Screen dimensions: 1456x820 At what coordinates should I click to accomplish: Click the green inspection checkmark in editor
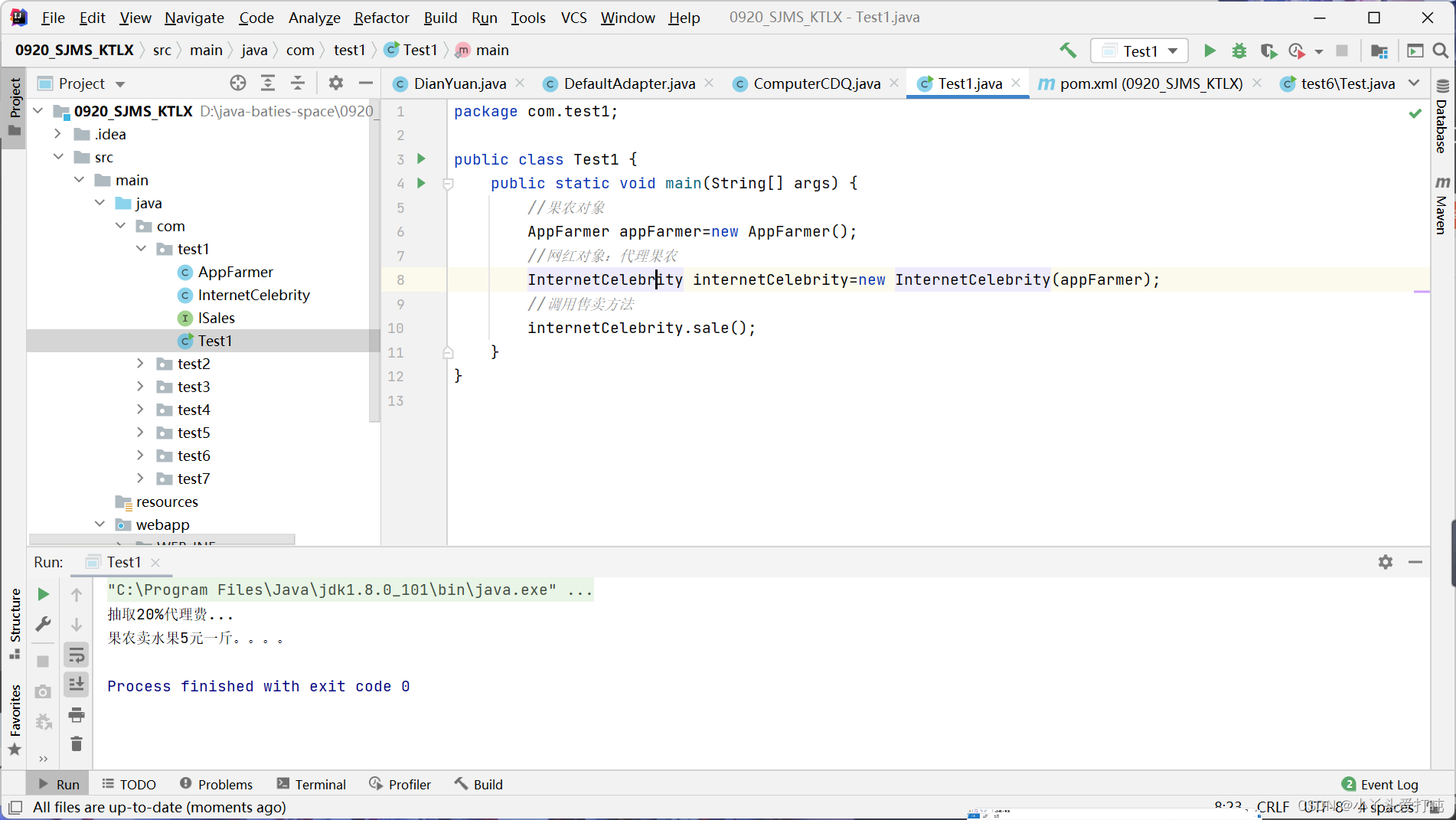click(1415, 113)
